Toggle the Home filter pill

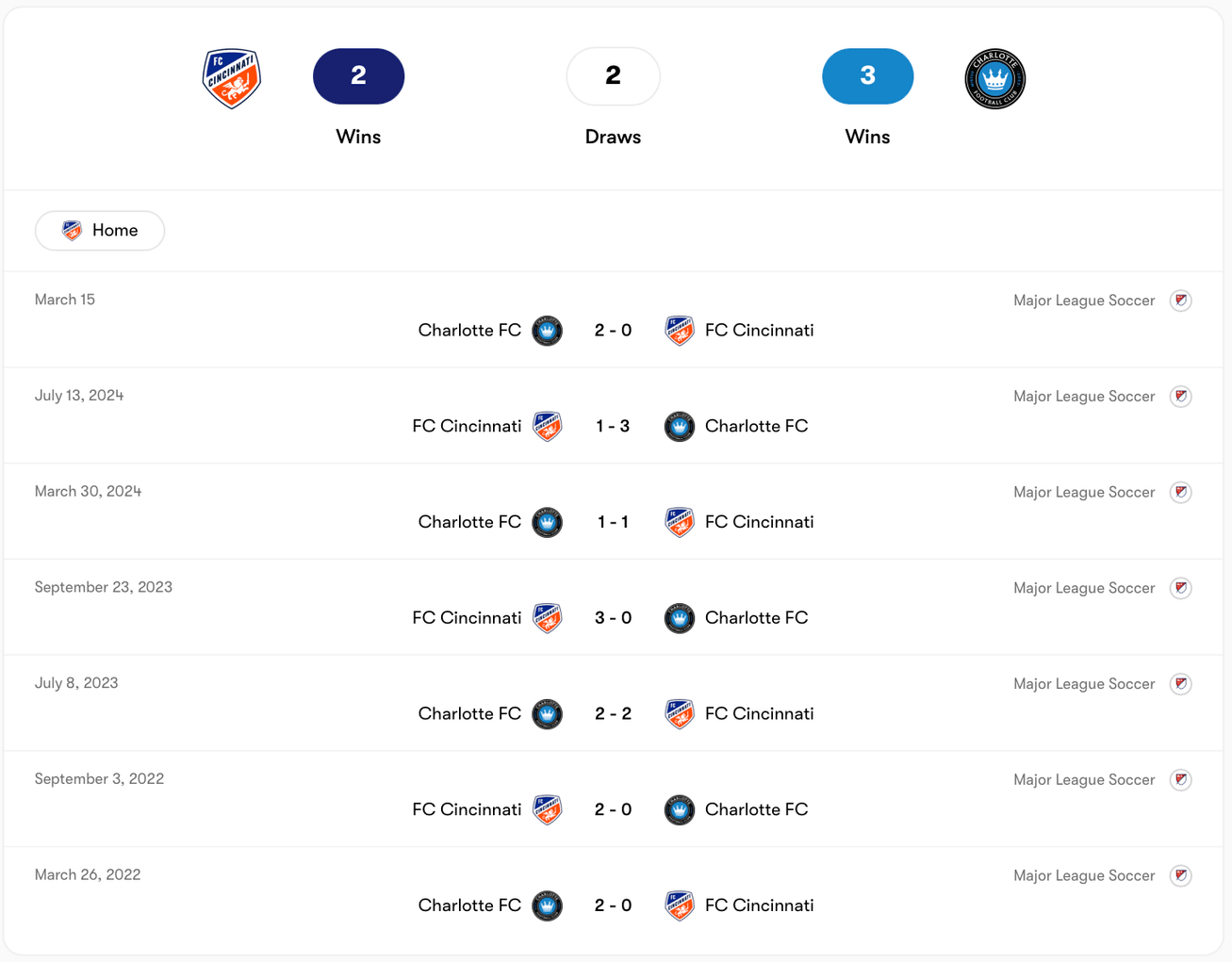(x=100, y=231)
